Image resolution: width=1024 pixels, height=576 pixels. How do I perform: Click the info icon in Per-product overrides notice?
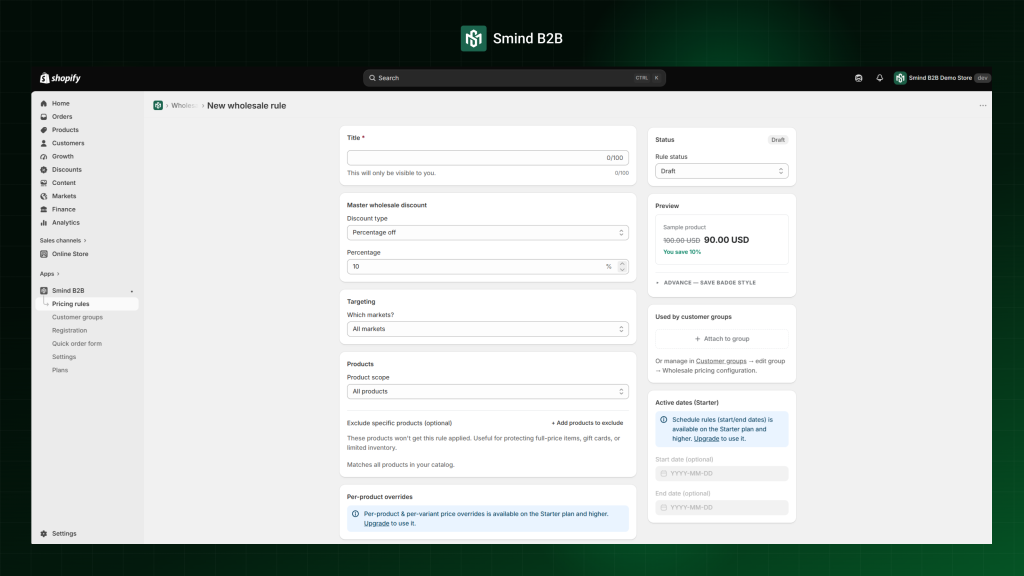pyautogui.click(x=355, y=514)
